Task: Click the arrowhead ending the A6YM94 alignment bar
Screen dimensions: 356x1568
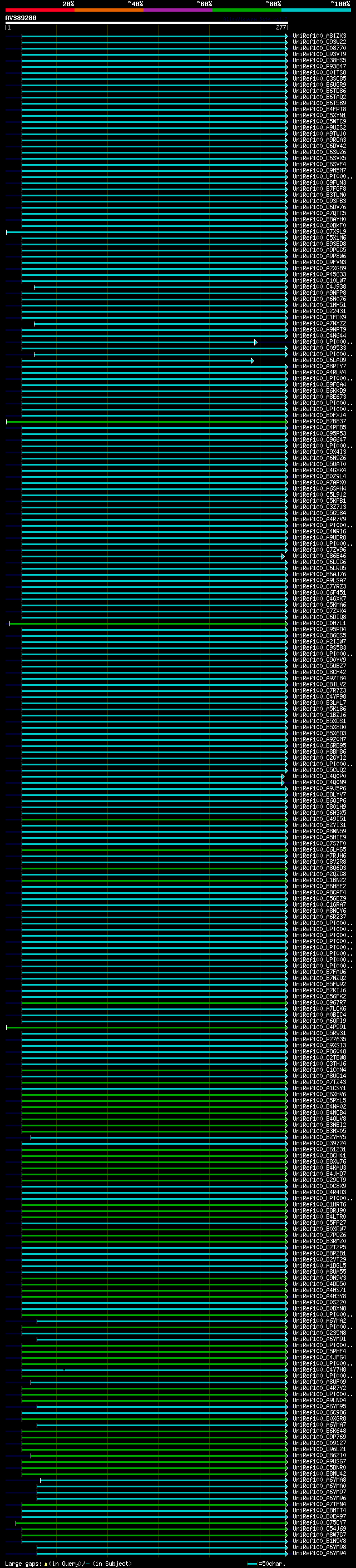Action: pyautogui.click(x=286, y=1553)
